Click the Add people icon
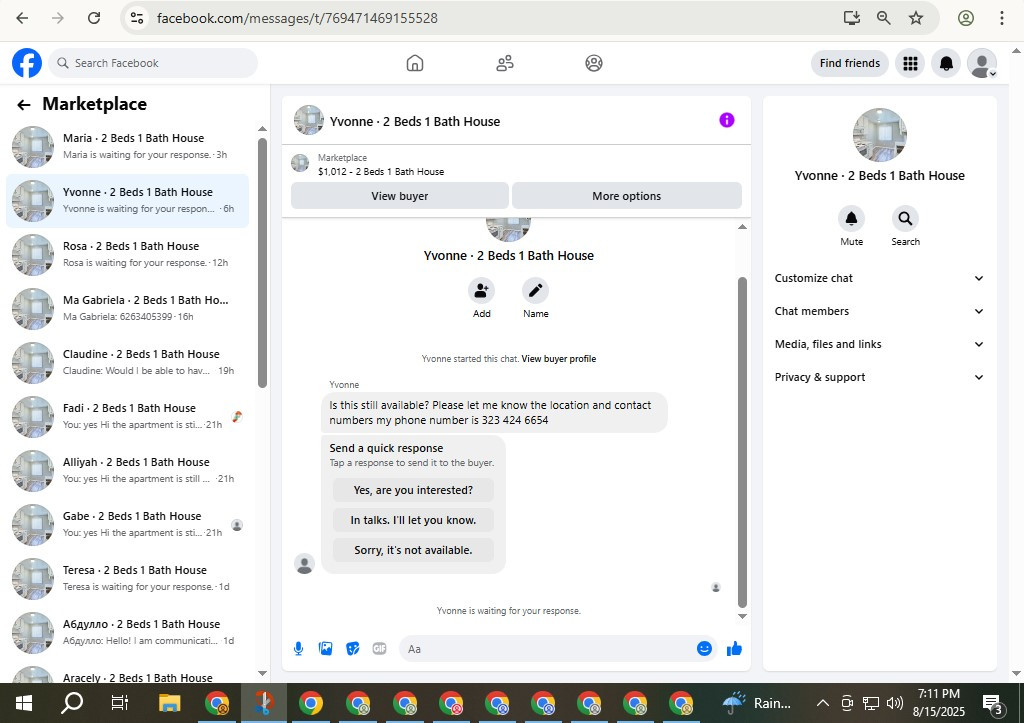The width and height of the screenshot is (1024, 723). (x=481, y=291)
